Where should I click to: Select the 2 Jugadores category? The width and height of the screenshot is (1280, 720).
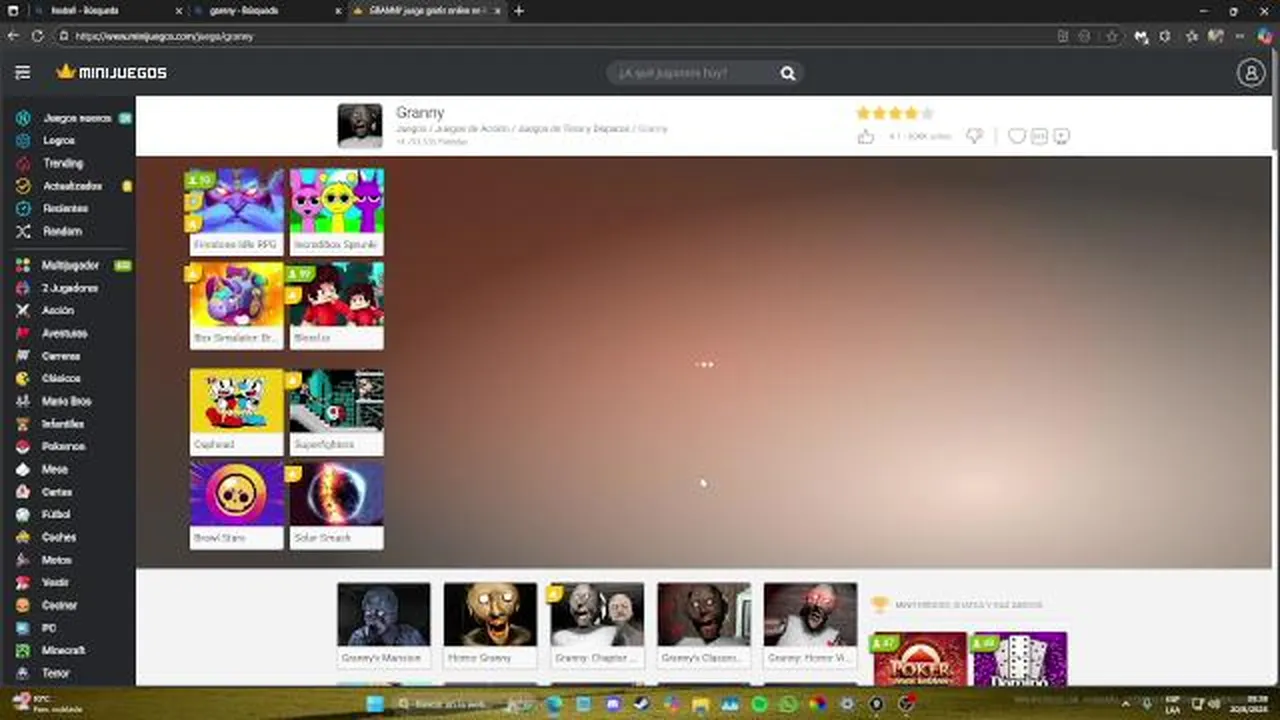[69, 288]
